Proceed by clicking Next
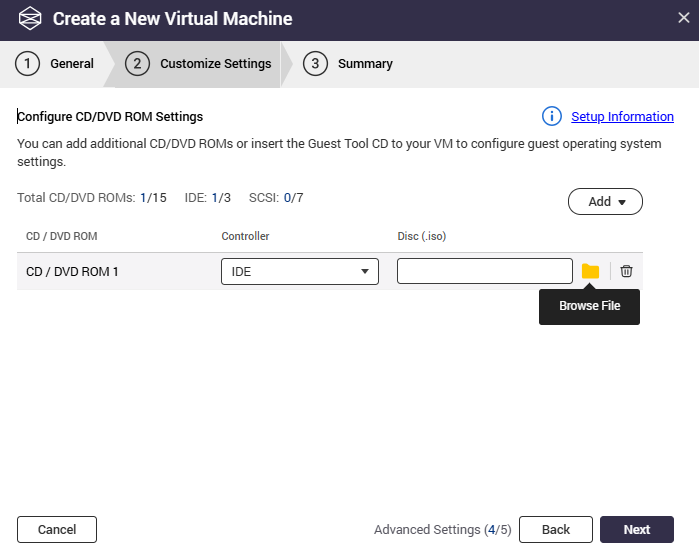The height and width of the screenshot is (553, 699). click(636, 530)
